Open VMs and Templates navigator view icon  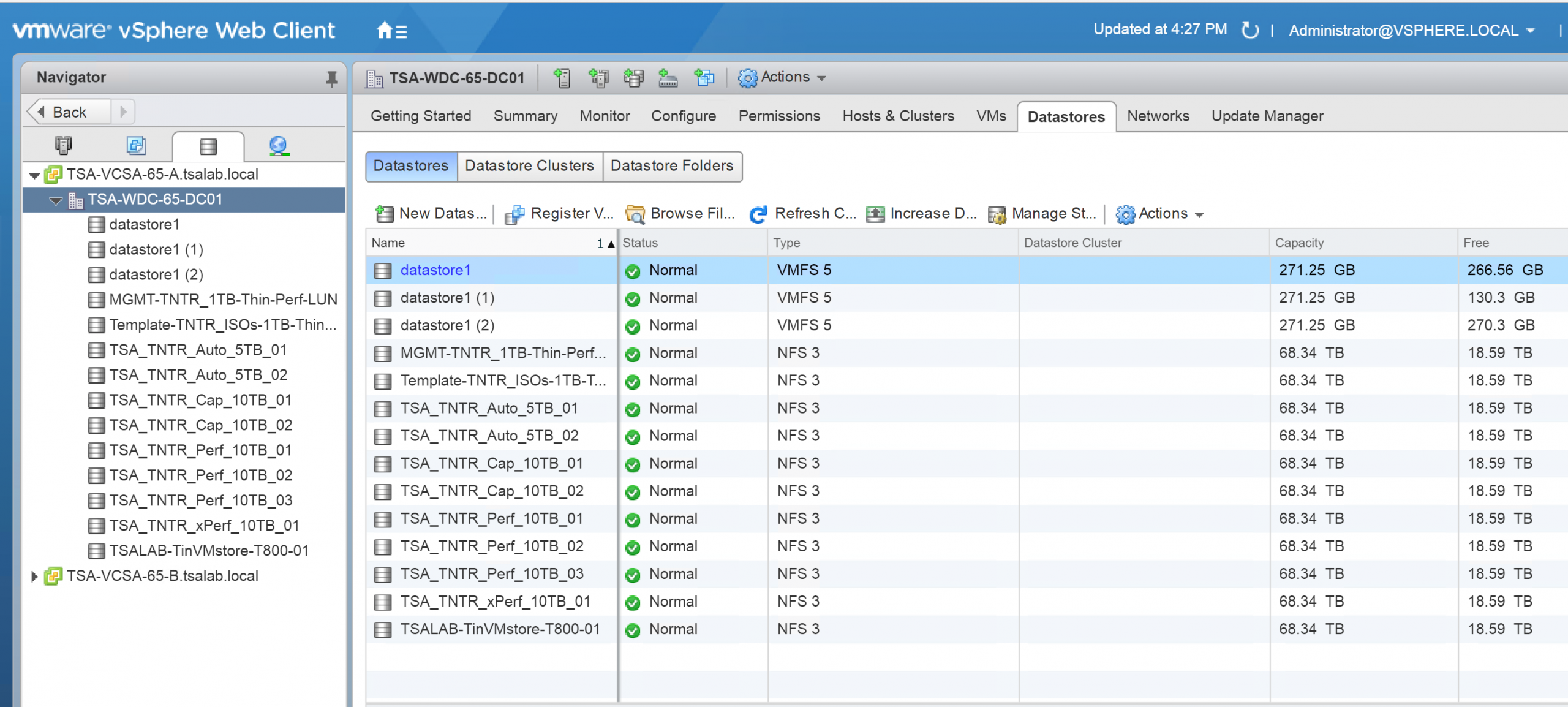pos(135,146)
